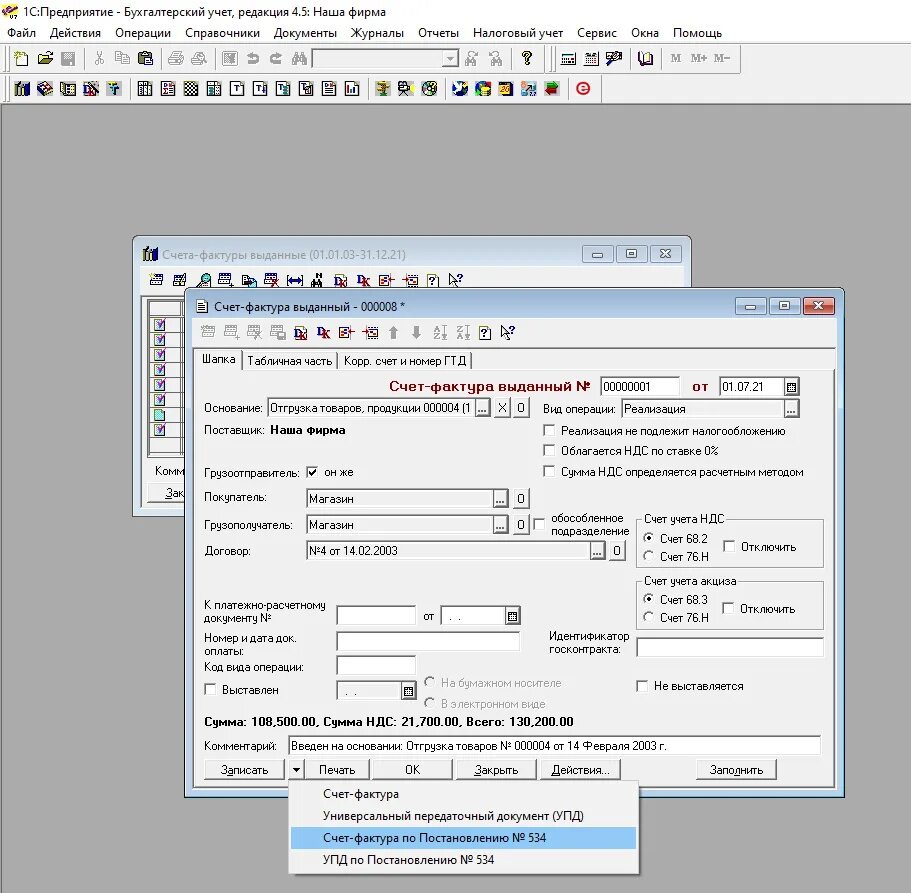Screen dimensions: 911x893
Task: Open the Покупатель selection button
Action: 500,498
